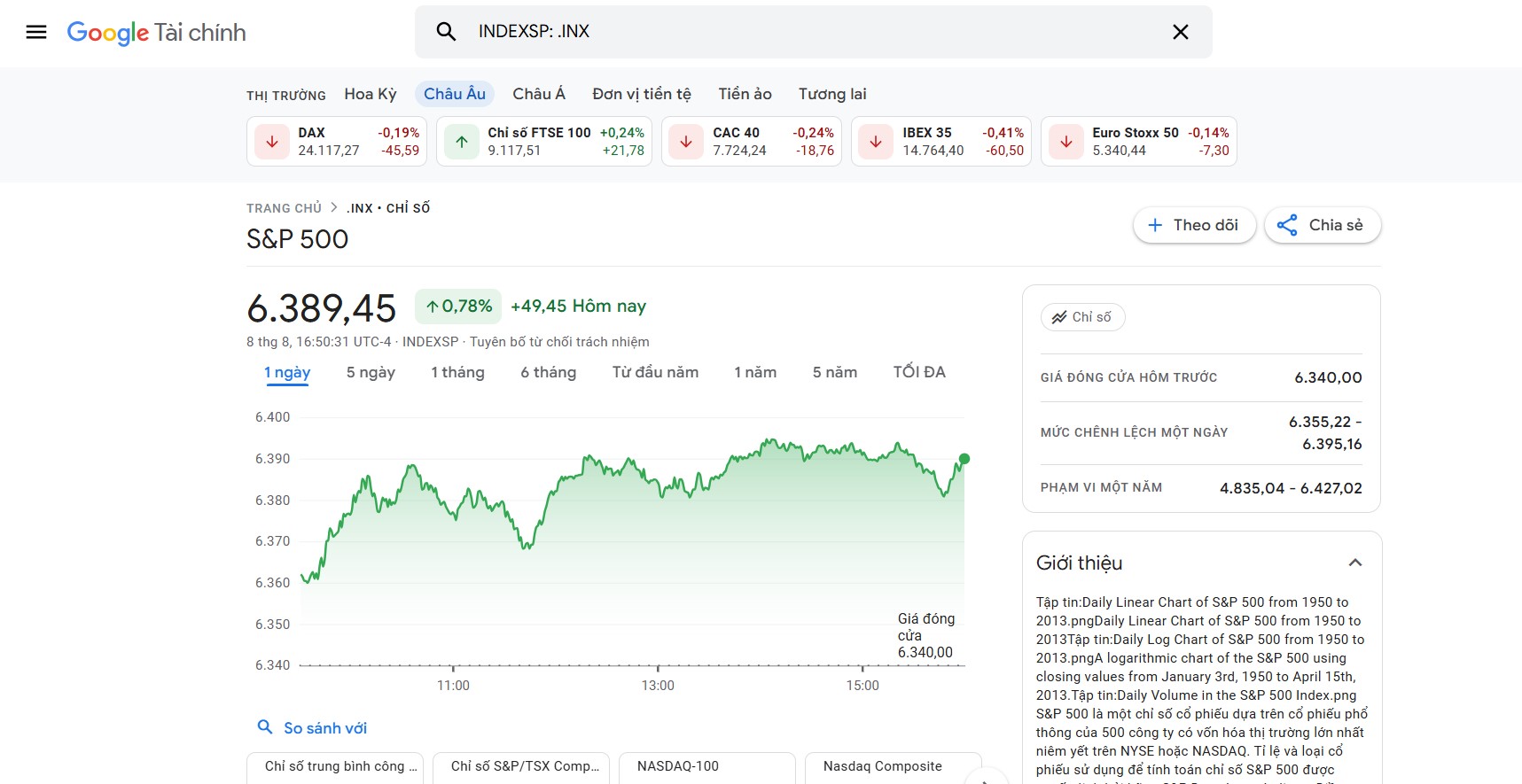Switch to Tương lai tab
Viewport: 1522px width, 784px height.
pyautogui.click(x=832, y=94)
